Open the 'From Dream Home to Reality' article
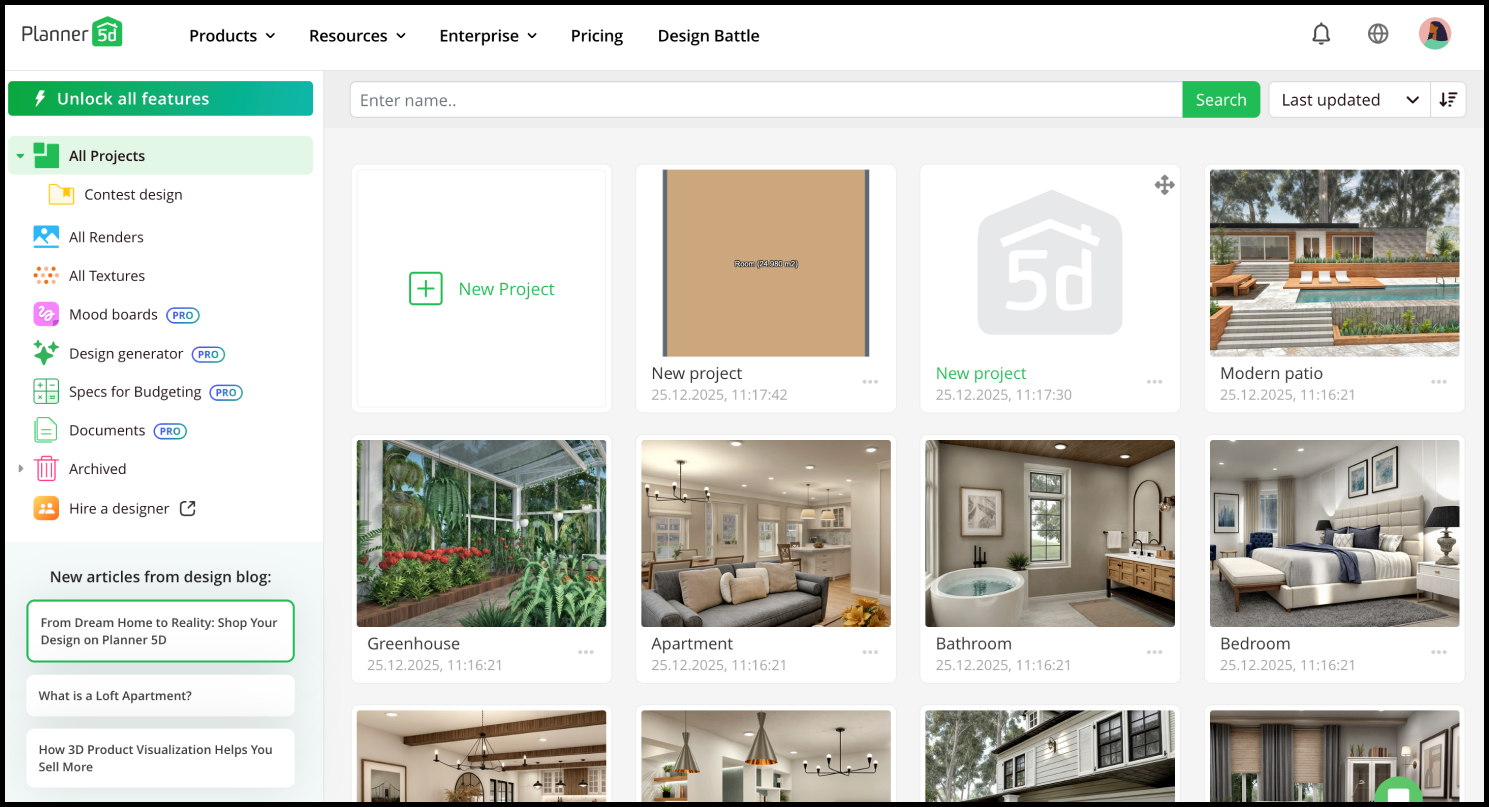The image size is (1489, 807). 160,631
